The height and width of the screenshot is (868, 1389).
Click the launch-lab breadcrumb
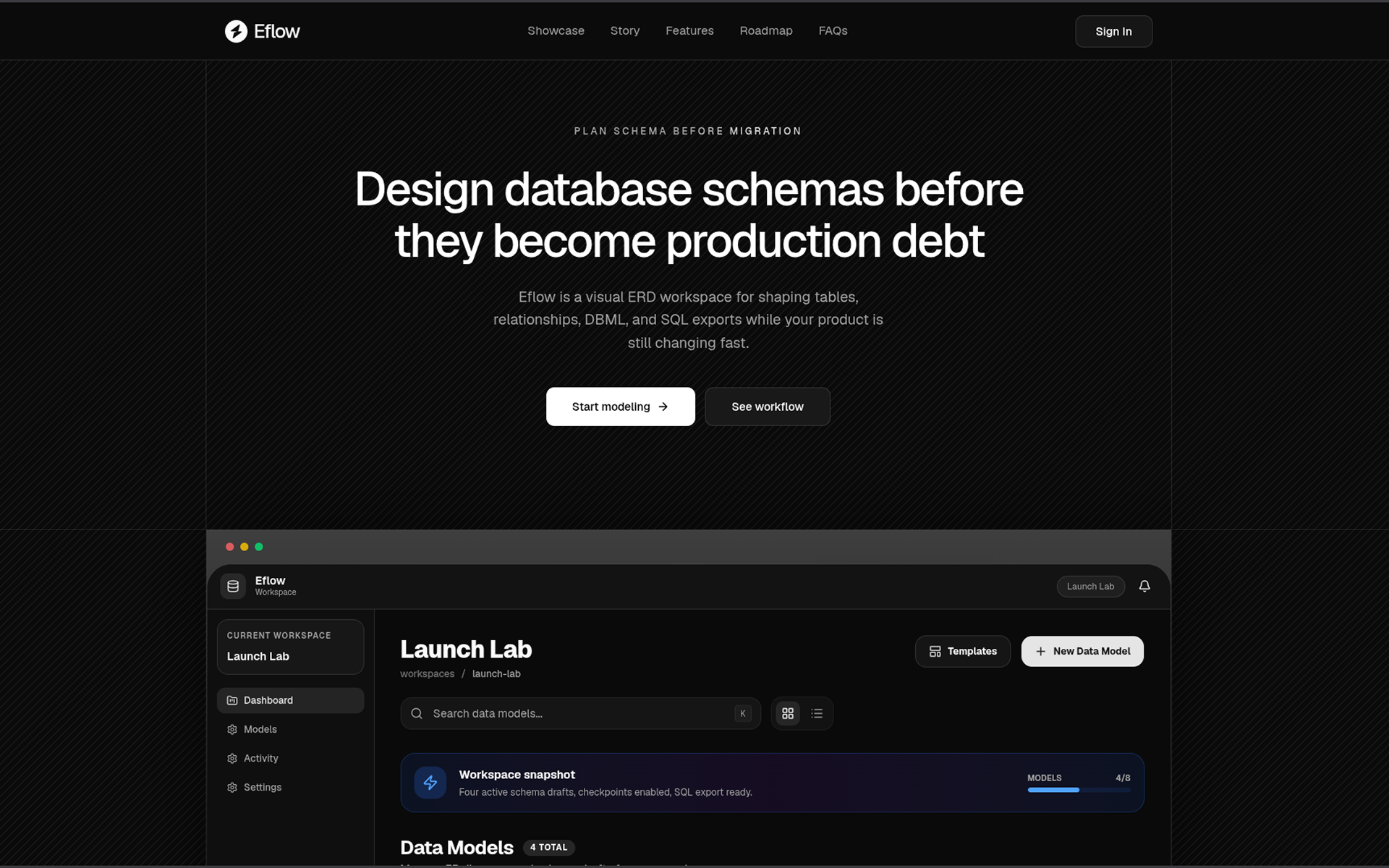pos(496,673)
